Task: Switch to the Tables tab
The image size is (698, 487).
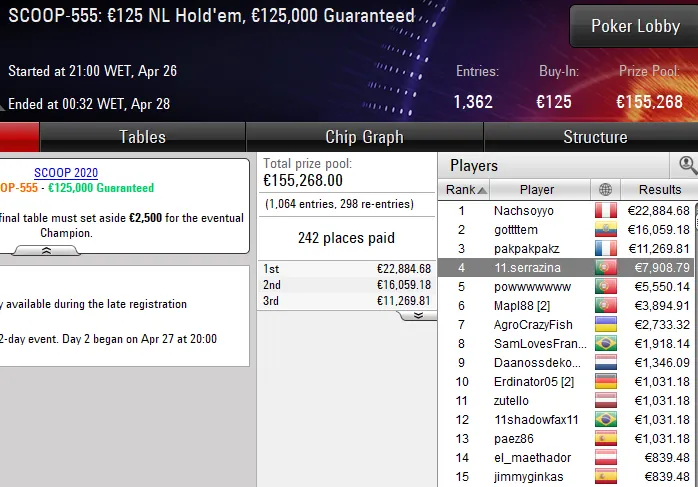Action: point(142,137)
